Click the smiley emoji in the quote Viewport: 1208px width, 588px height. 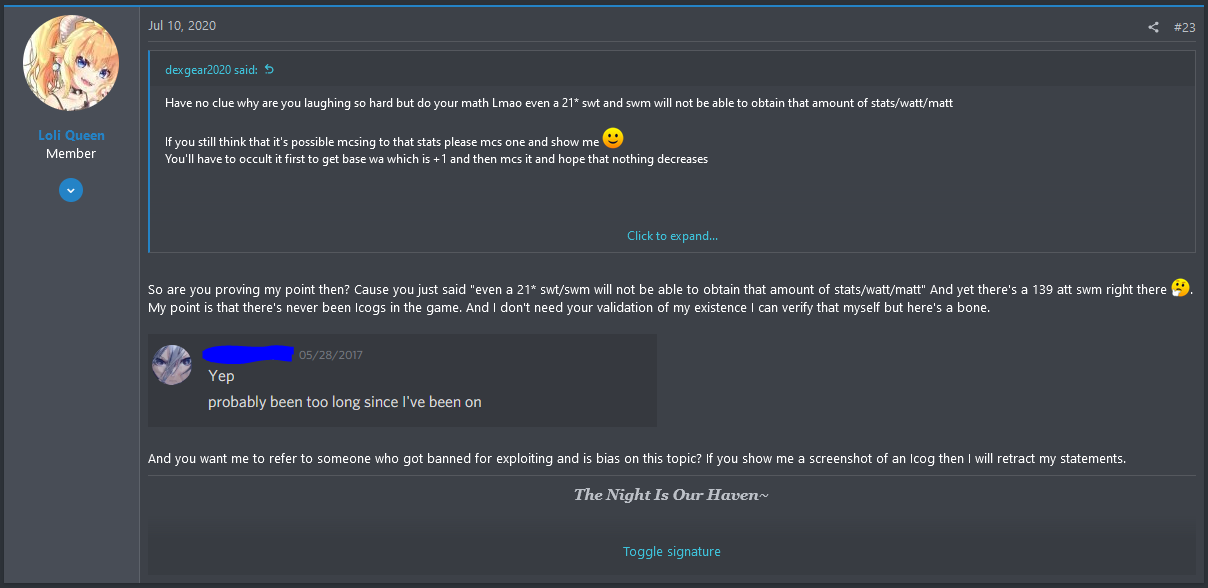coord(613,138)
